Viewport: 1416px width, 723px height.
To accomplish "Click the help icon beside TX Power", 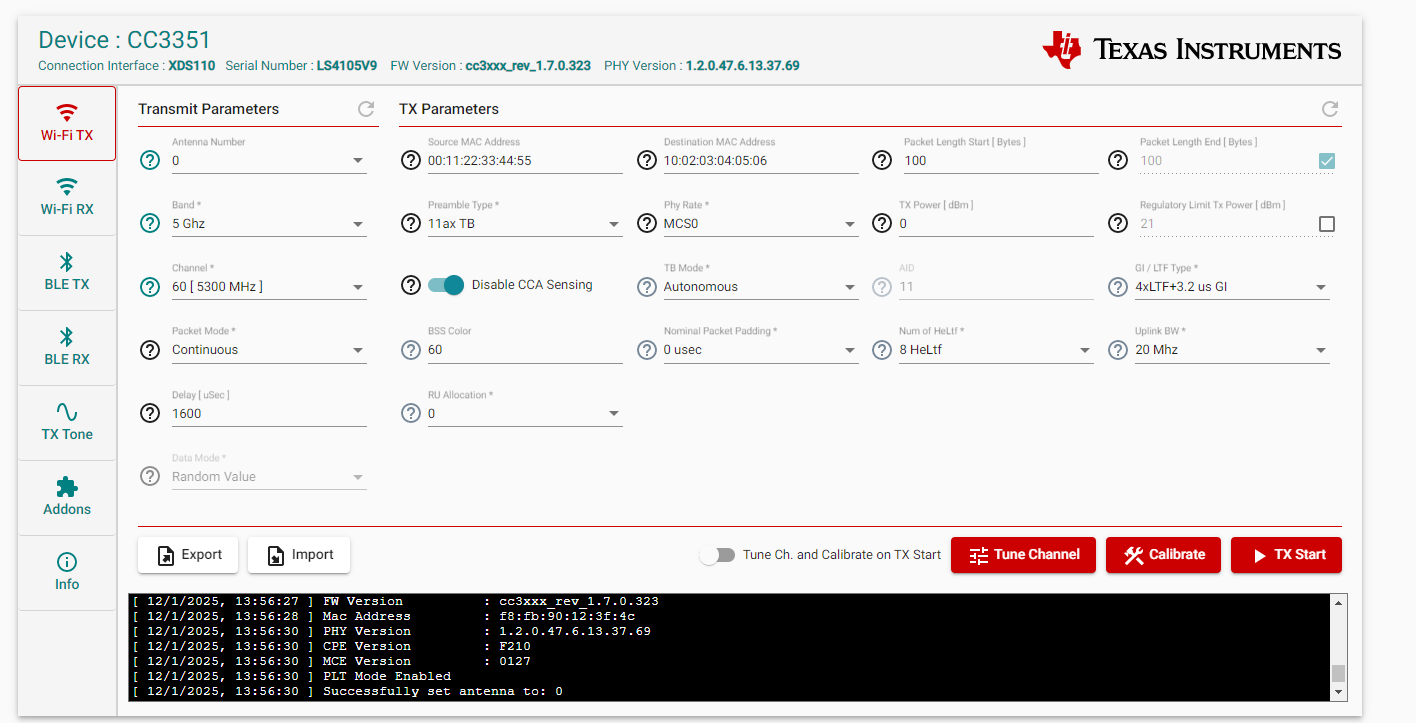I will point(882,223).
